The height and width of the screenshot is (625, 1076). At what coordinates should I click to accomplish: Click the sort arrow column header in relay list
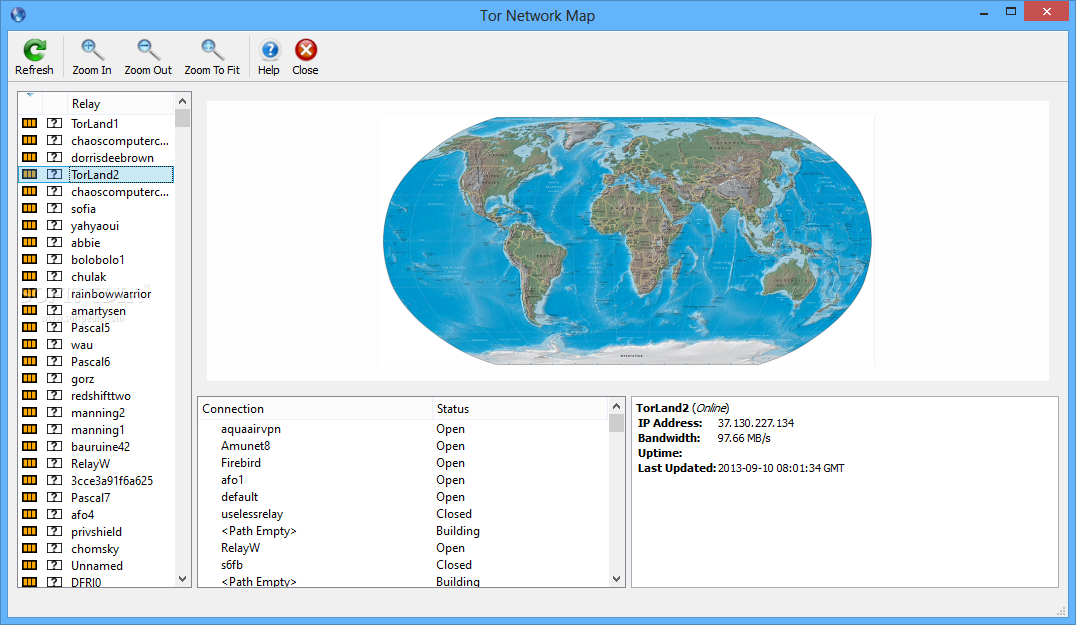click(x=30, y=104)
